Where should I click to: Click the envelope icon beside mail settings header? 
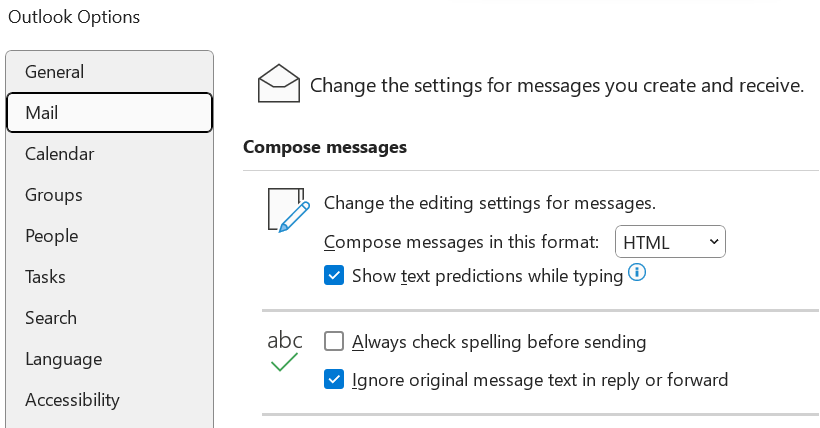279,84
